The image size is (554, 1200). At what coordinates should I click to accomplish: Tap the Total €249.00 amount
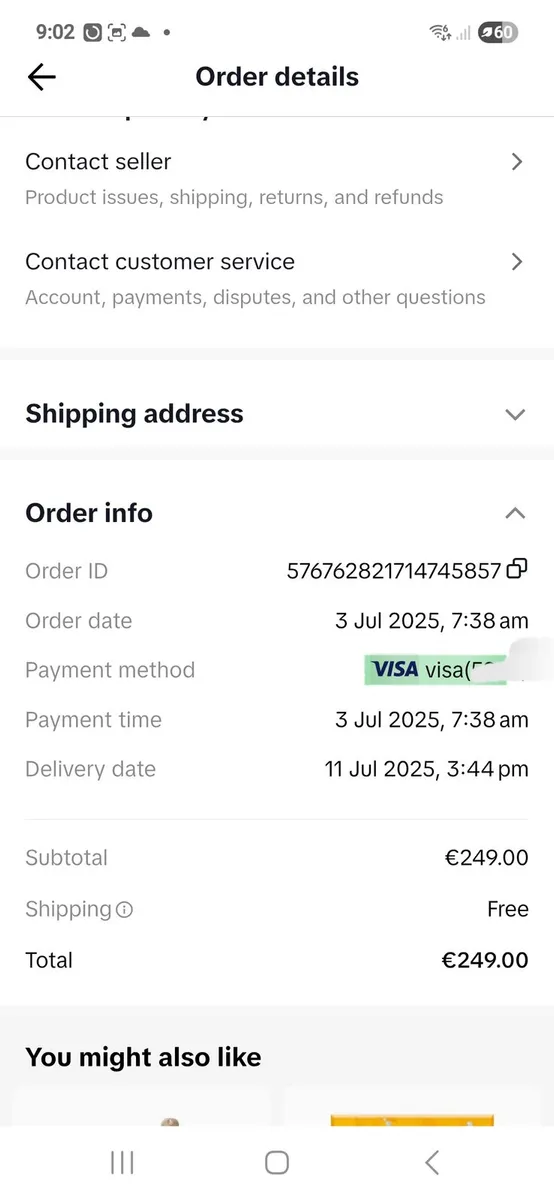485,960
